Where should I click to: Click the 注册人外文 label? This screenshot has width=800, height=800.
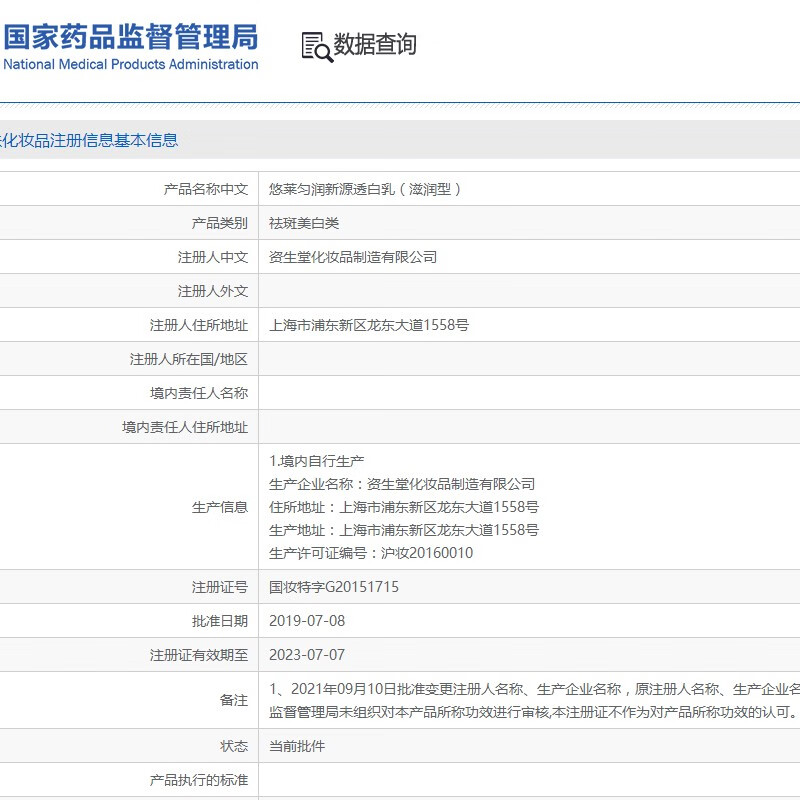[213, 291]
